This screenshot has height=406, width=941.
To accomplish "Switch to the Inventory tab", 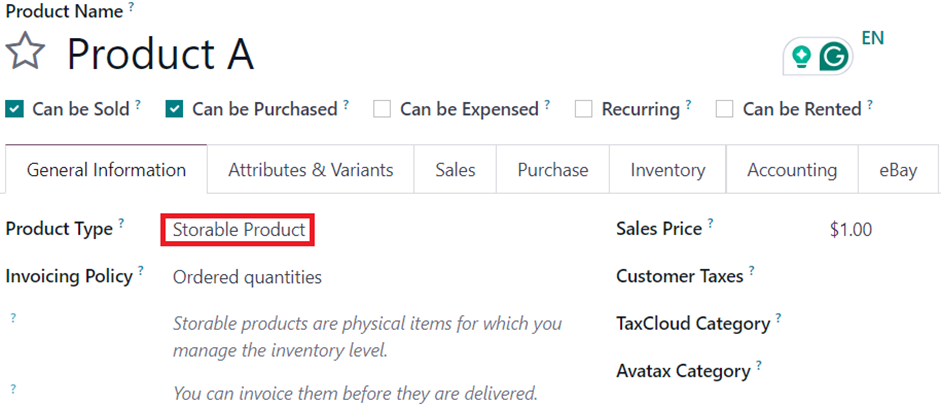I will pyautogui.click(x=667, y=170).
